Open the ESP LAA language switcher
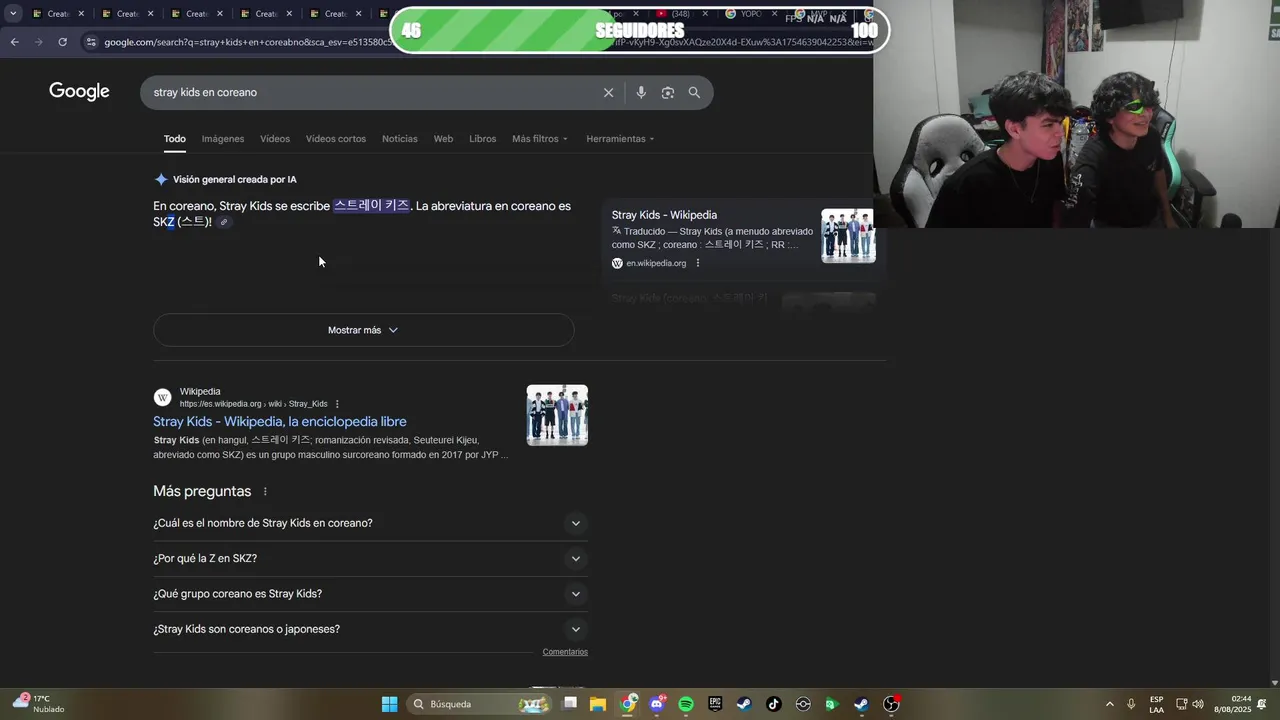Screen dimensions: 1280x720 point(1156,704)
